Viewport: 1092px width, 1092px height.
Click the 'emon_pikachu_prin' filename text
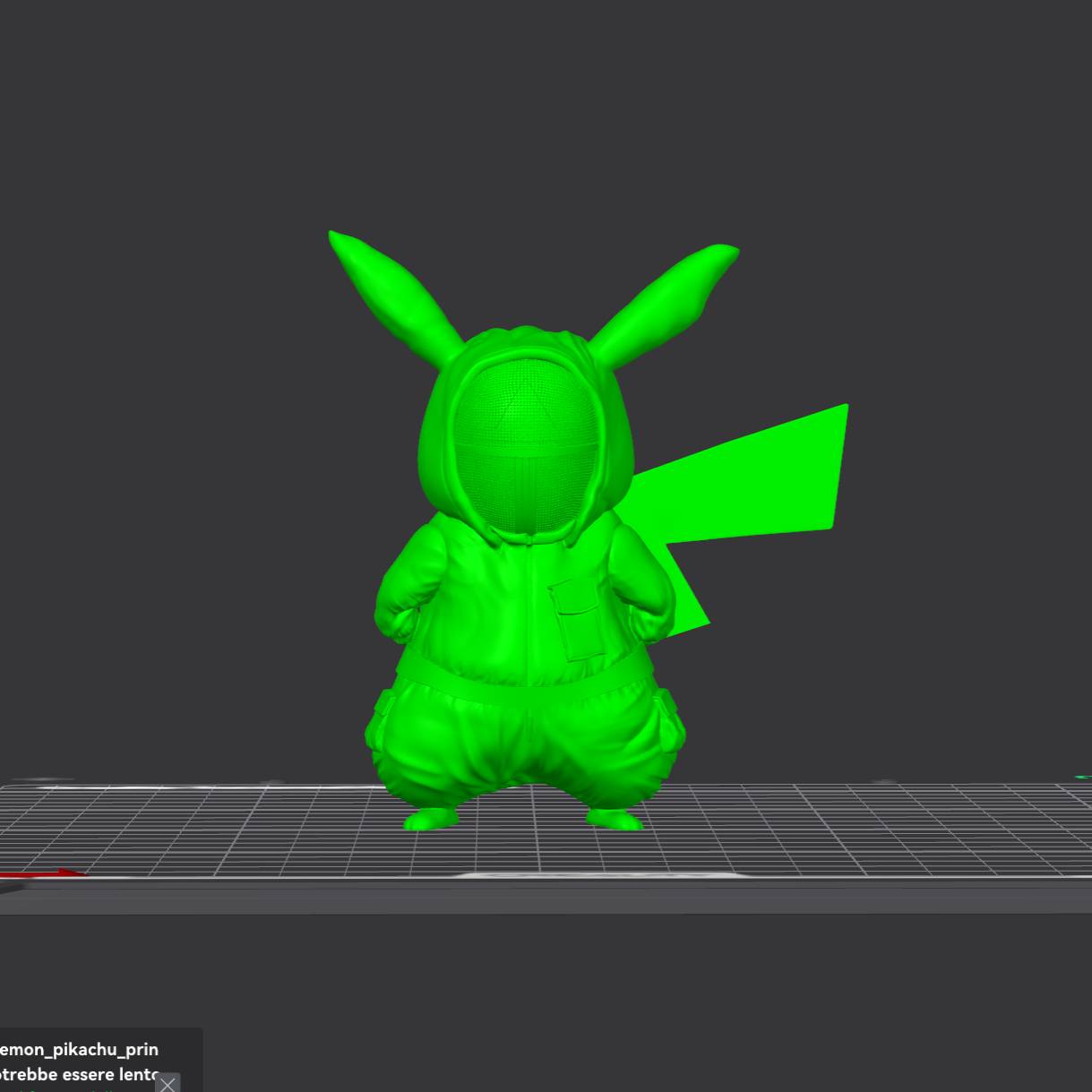pyautogui.click(x=79, y=1049)
